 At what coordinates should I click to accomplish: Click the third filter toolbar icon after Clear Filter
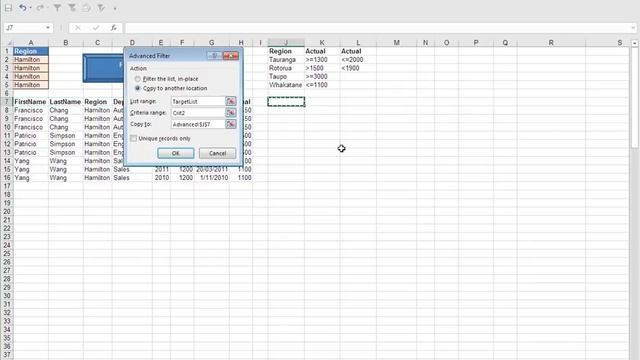point(86,8)
